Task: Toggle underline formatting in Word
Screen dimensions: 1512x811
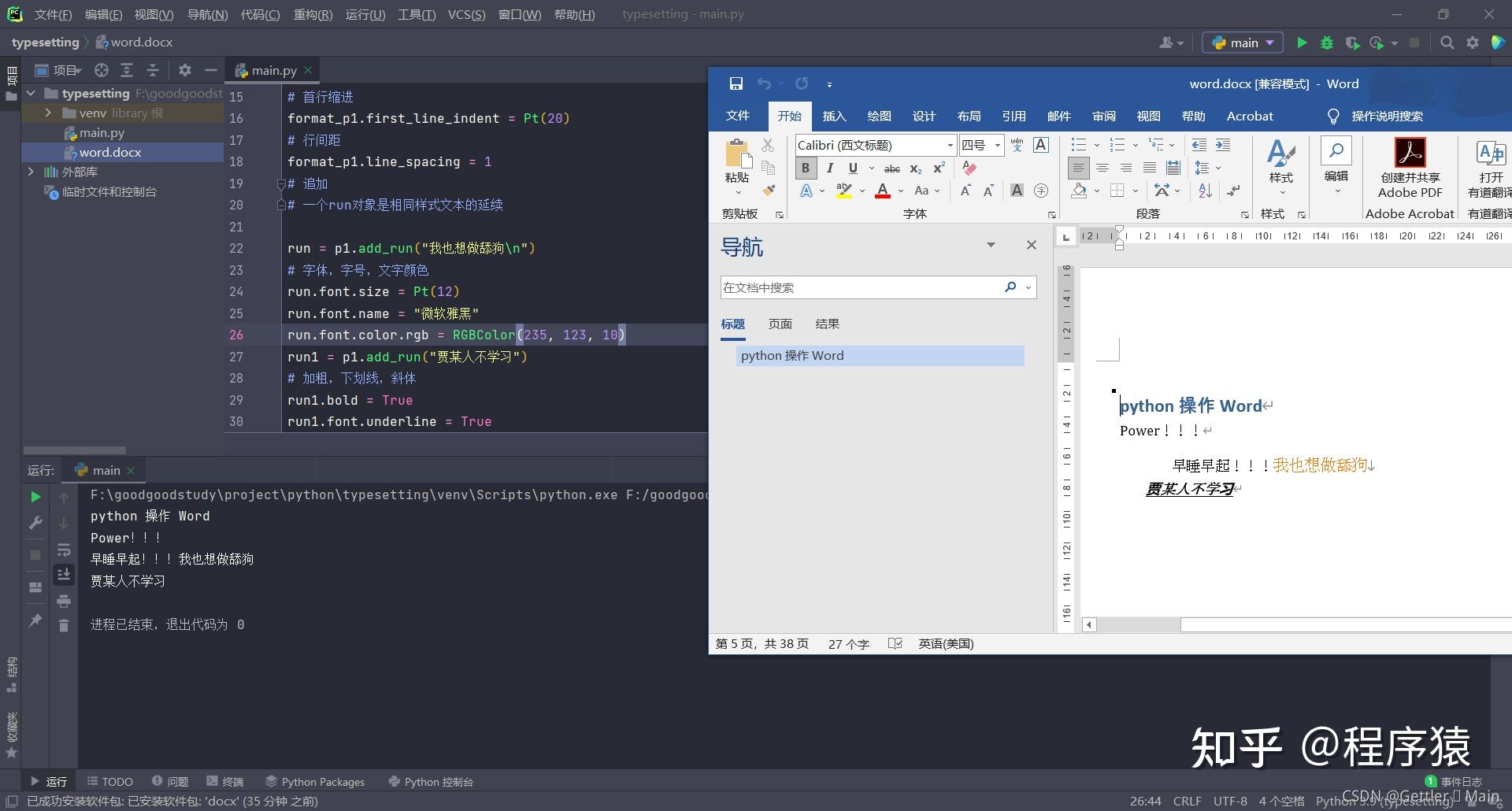Action: 852,168
